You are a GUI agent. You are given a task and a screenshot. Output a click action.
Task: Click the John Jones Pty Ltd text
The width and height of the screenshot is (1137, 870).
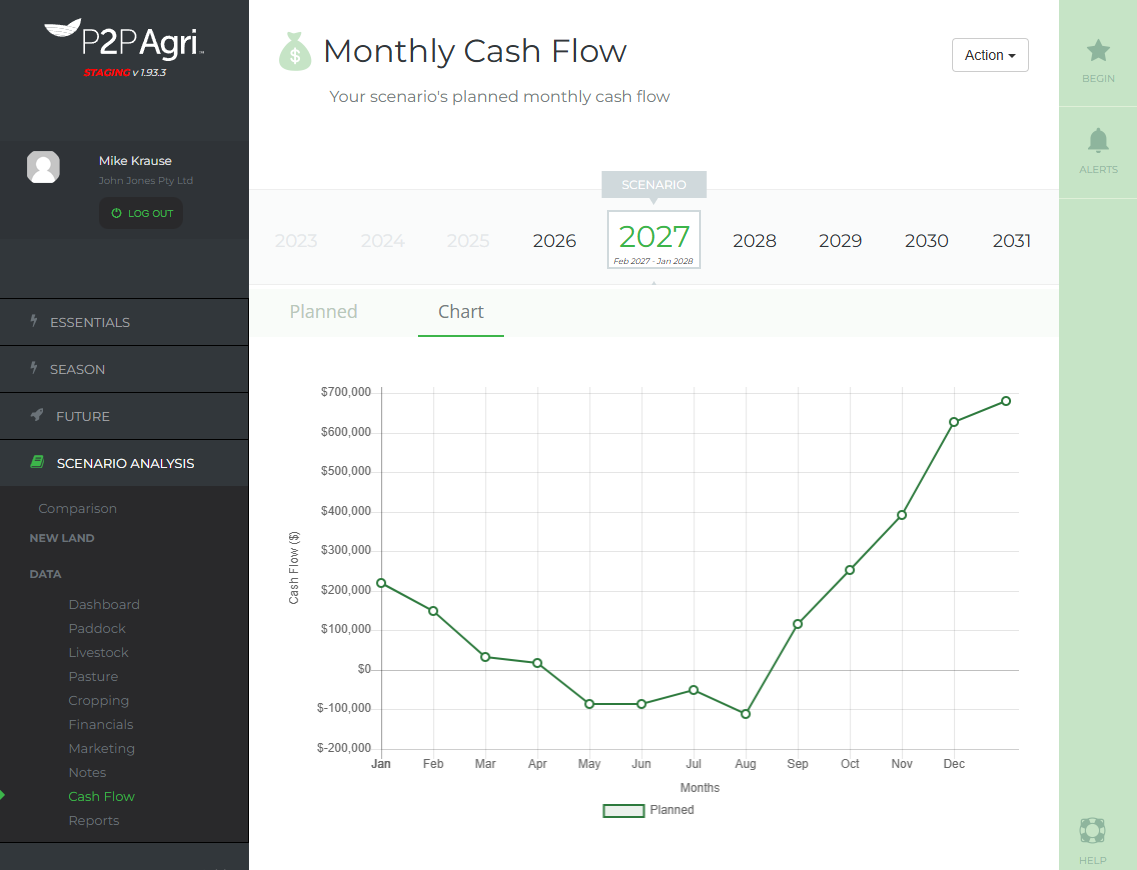pyautogui.click(x=146, y=181)
